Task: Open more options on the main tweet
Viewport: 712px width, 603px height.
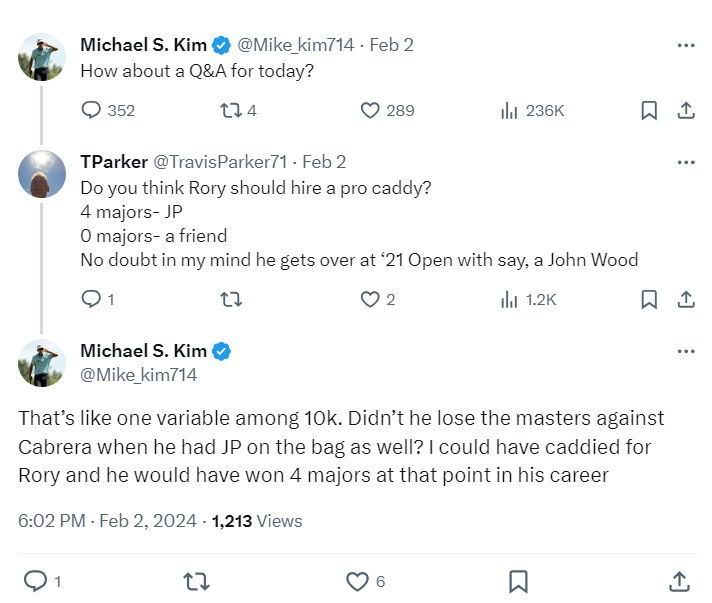Action: pyautogui.click(x=686, y=351)
